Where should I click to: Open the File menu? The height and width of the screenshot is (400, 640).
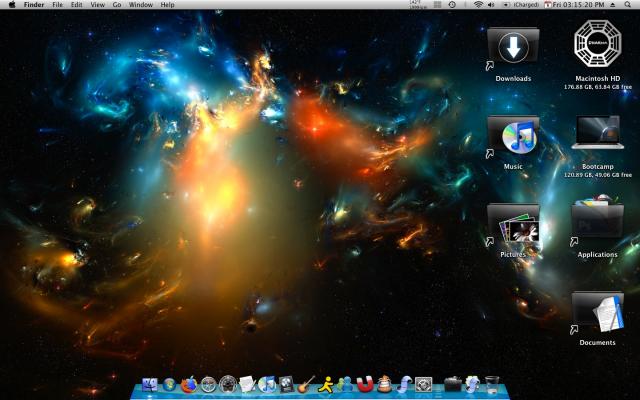(57, 5)
